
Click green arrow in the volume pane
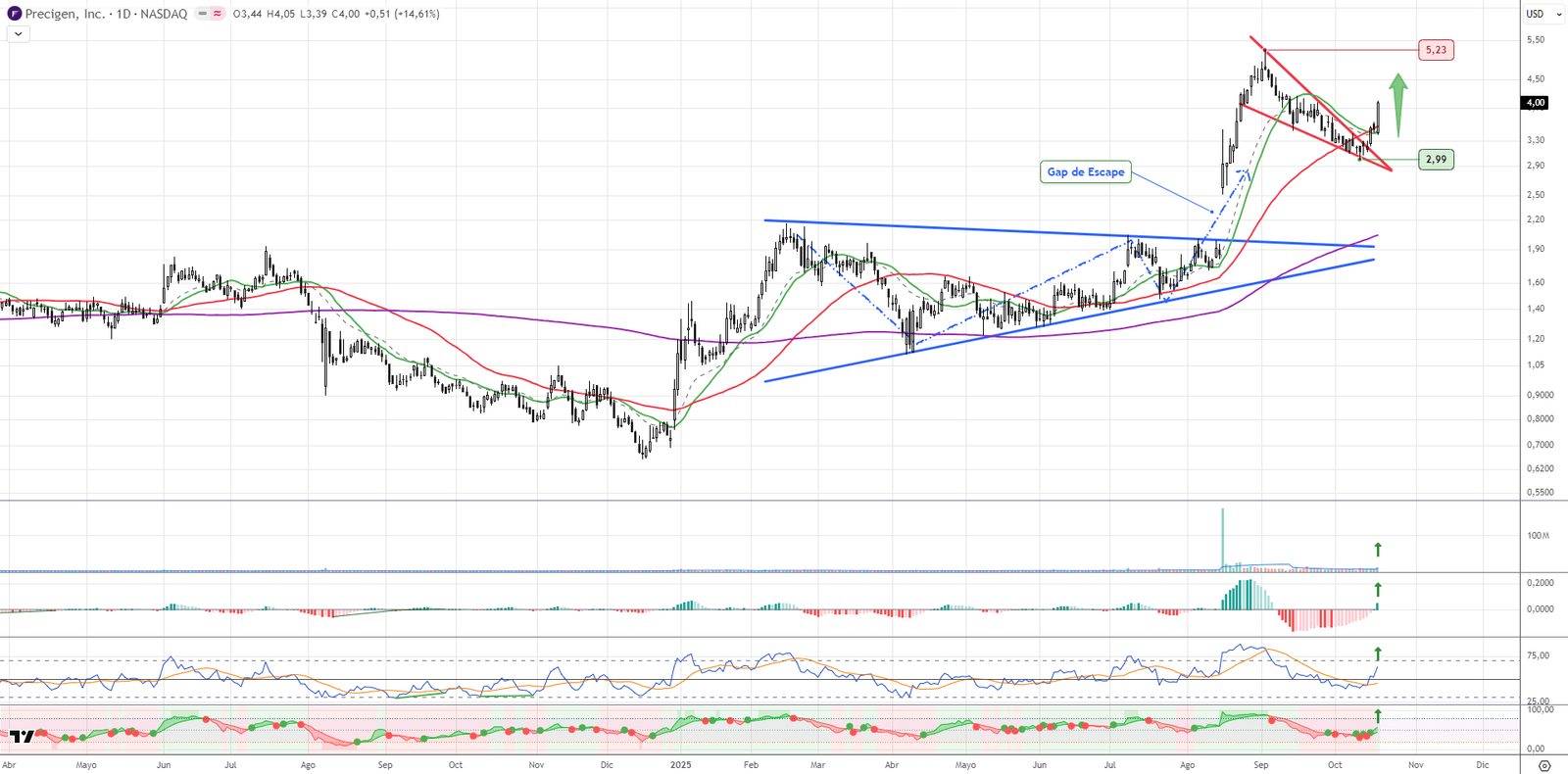1378,550
